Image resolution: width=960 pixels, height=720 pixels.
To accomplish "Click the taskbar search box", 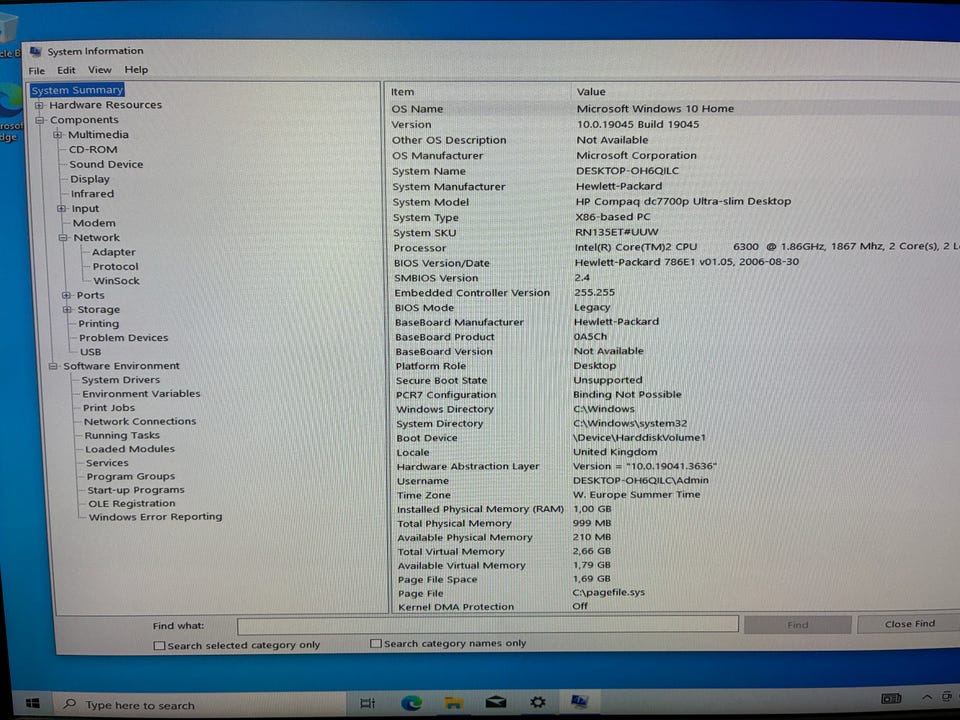I will (200, 705).
